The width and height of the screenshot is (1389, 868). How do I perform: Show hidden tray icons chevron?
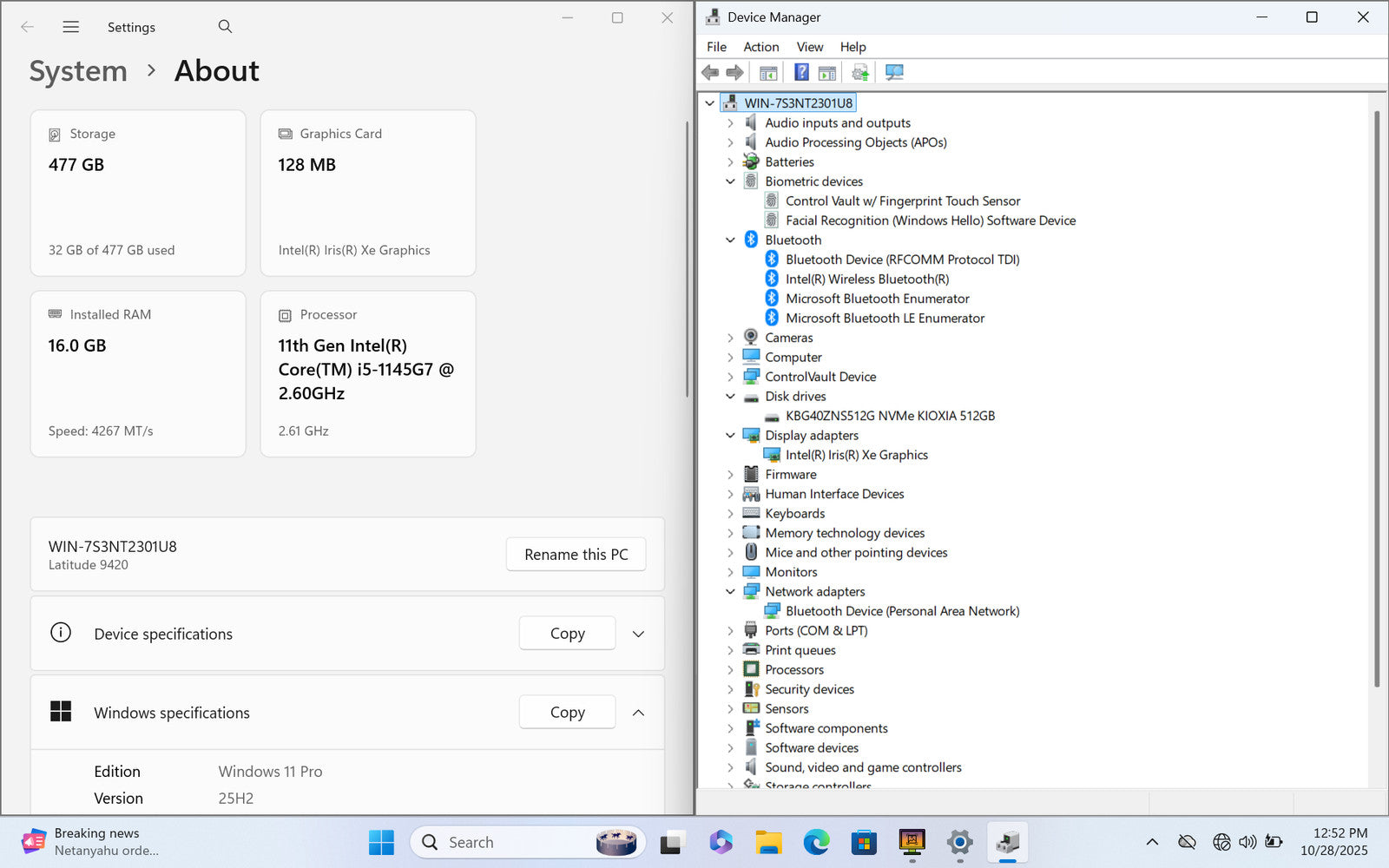[1152, 842]
